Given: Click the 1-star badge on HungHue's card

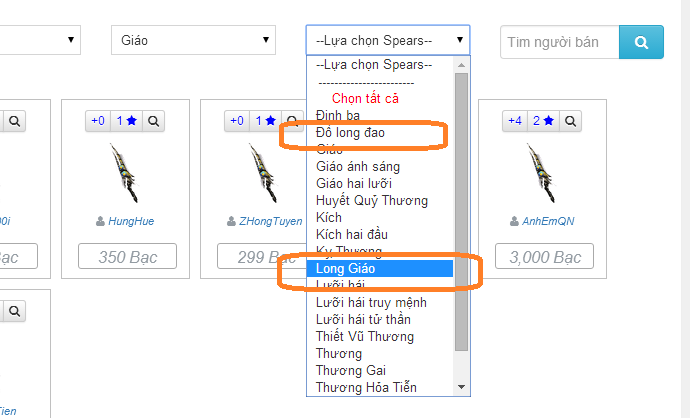Looking at the screenshot, I should pos(126,121).
